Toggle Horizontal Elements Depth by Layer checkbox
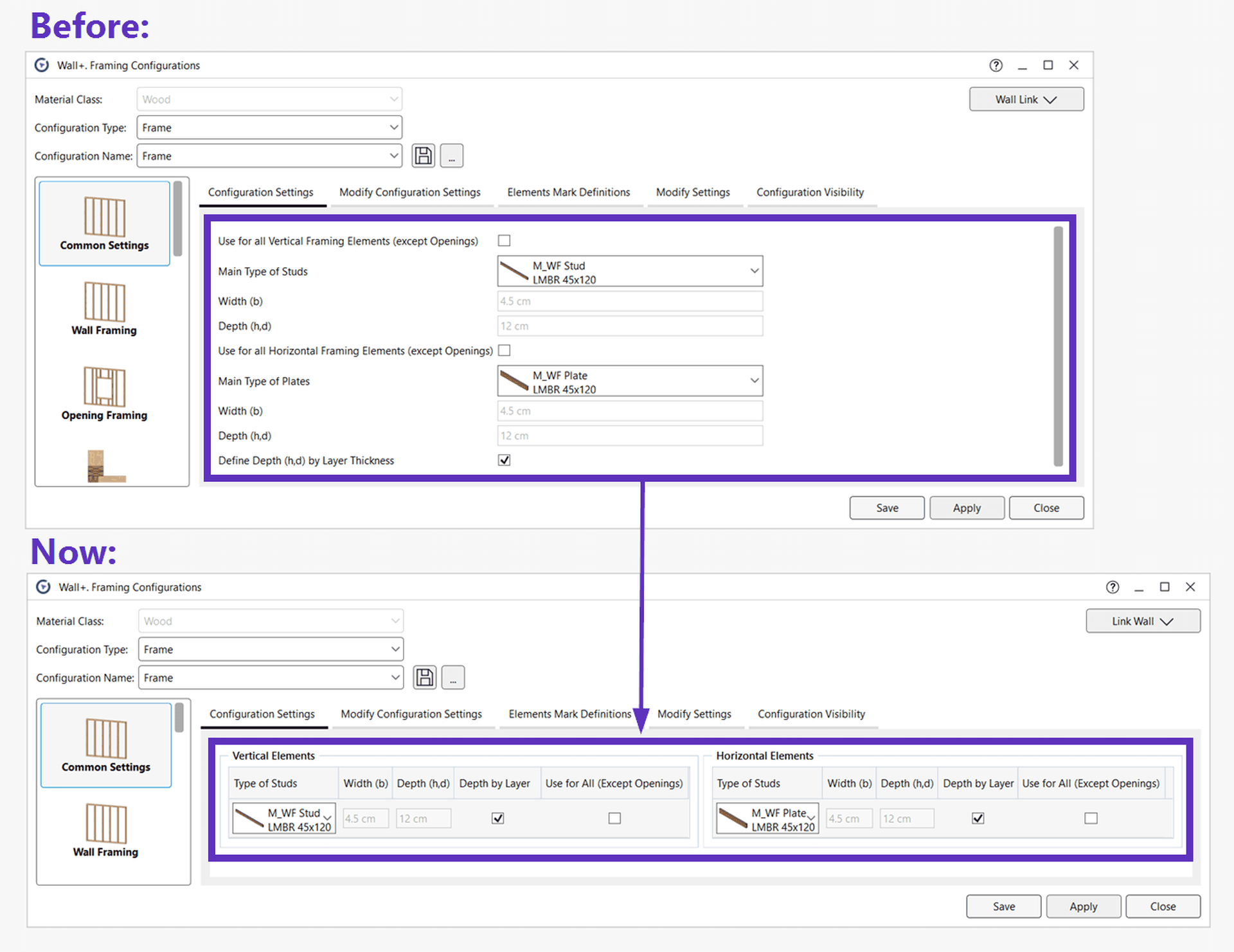 point(978,818)
